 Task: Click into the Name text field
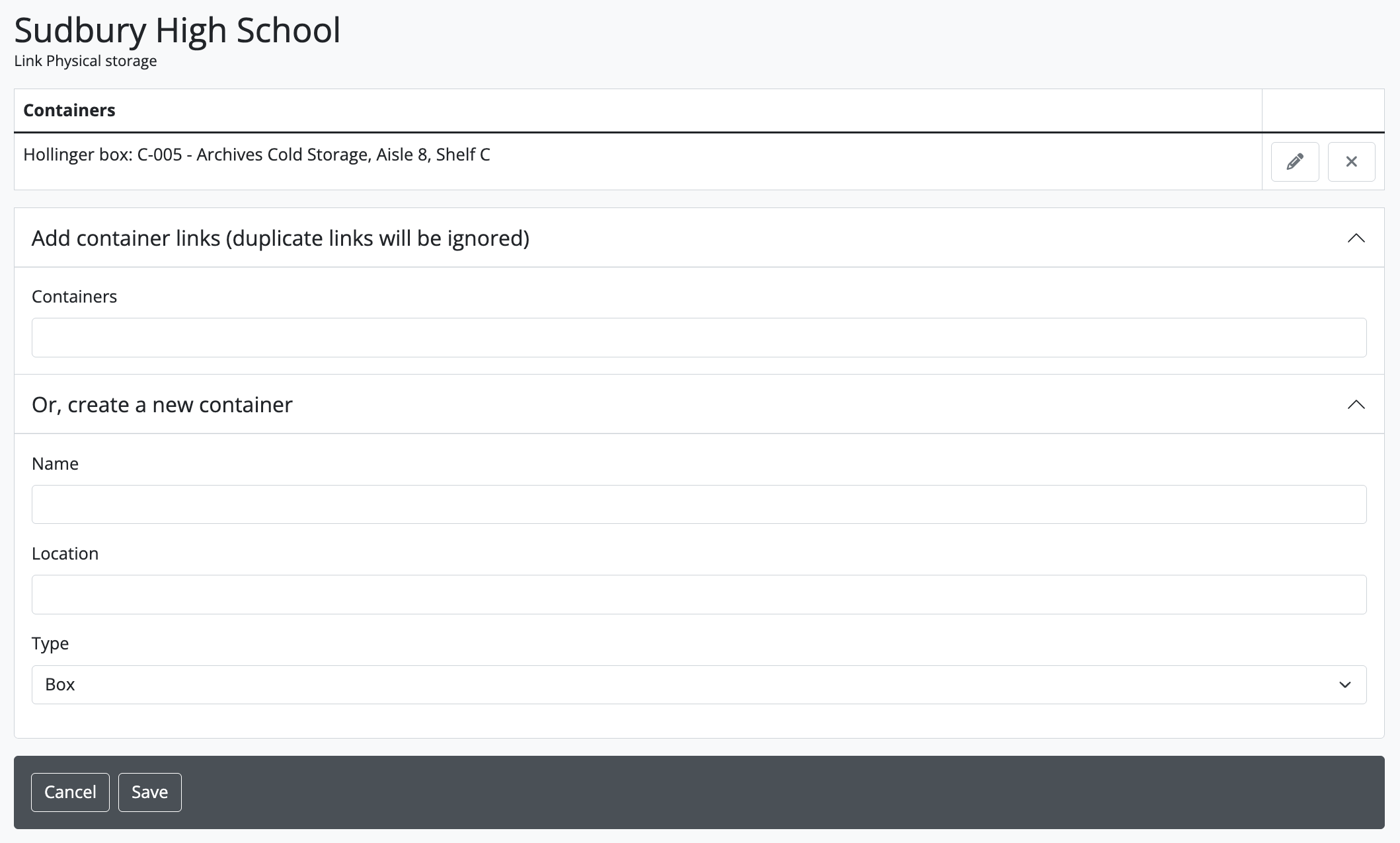coord(699,505)
